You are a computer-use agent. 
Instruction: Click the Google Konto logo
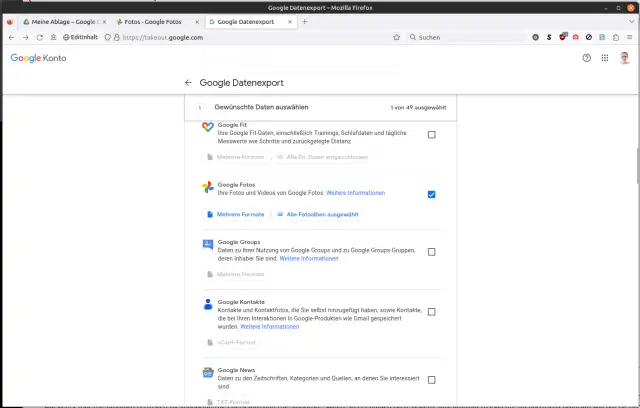38,58
